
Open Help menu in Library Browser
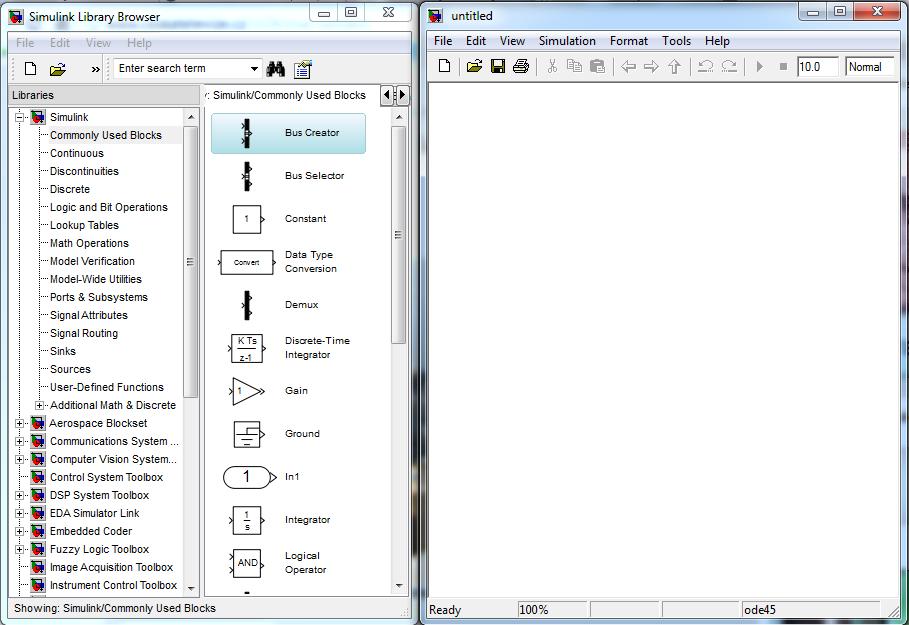pyautogui.click(x=139, y=43)
